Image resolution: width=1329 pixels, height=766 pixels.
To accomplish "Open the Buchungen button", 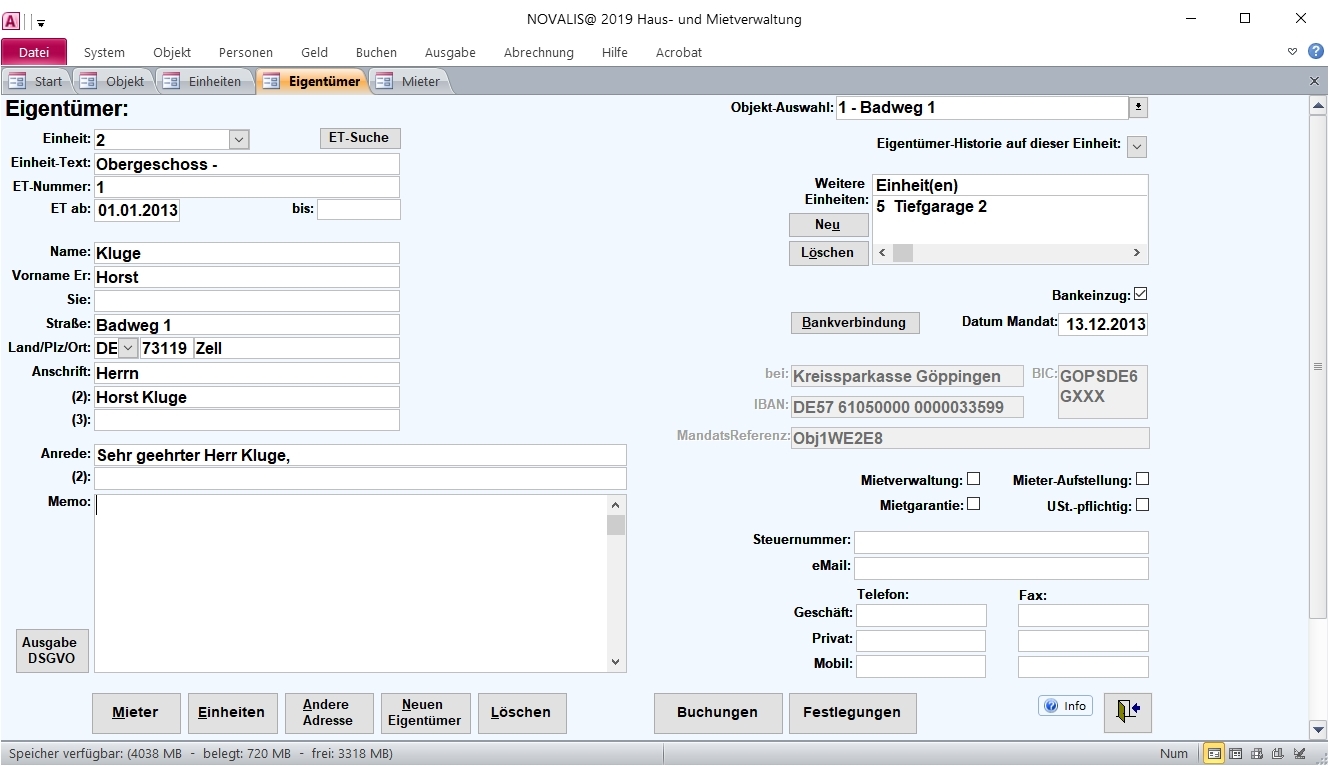I will [x=717, y=713].
